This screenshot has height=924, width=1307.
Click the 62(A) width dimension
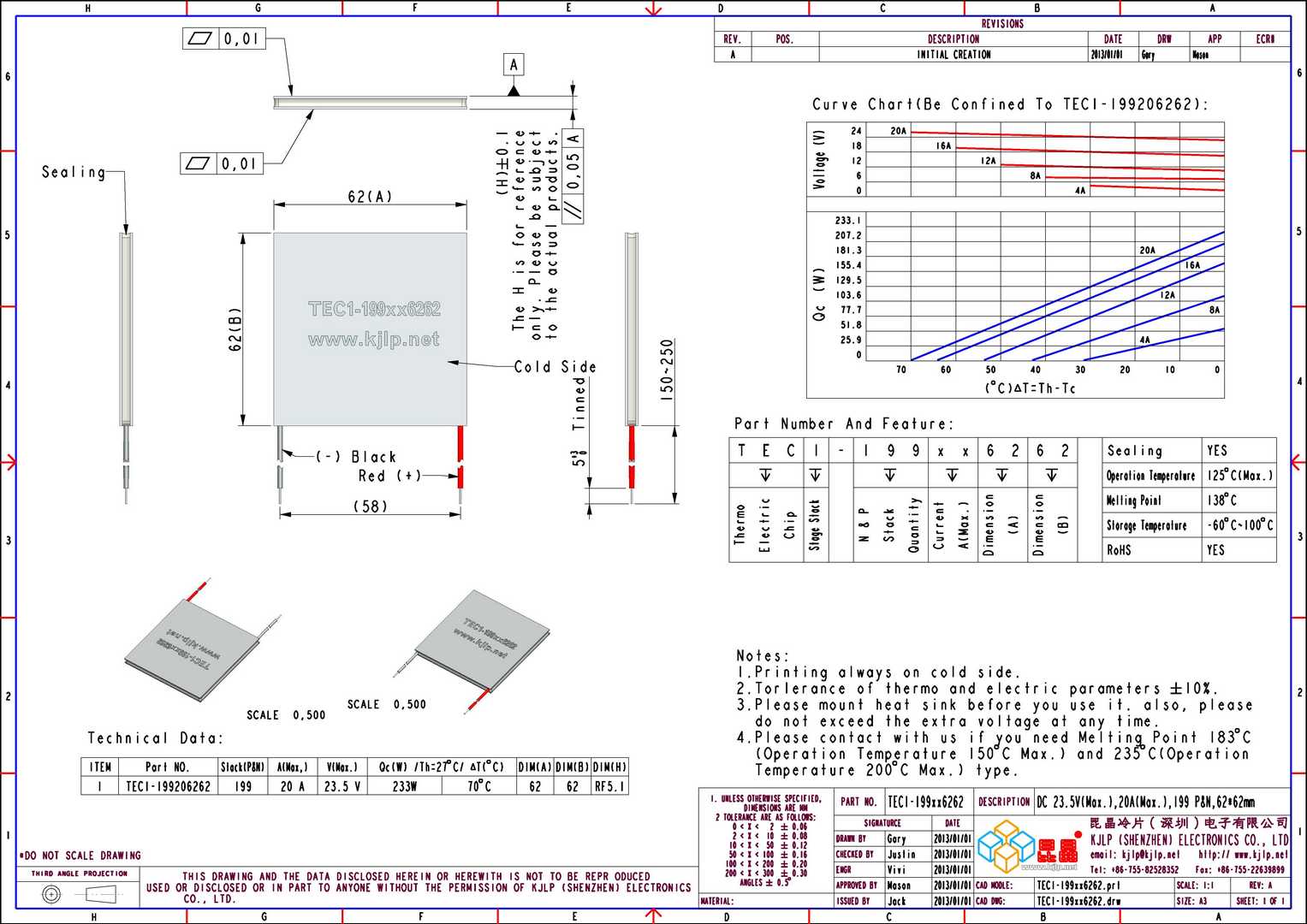[x=370, y=197]
